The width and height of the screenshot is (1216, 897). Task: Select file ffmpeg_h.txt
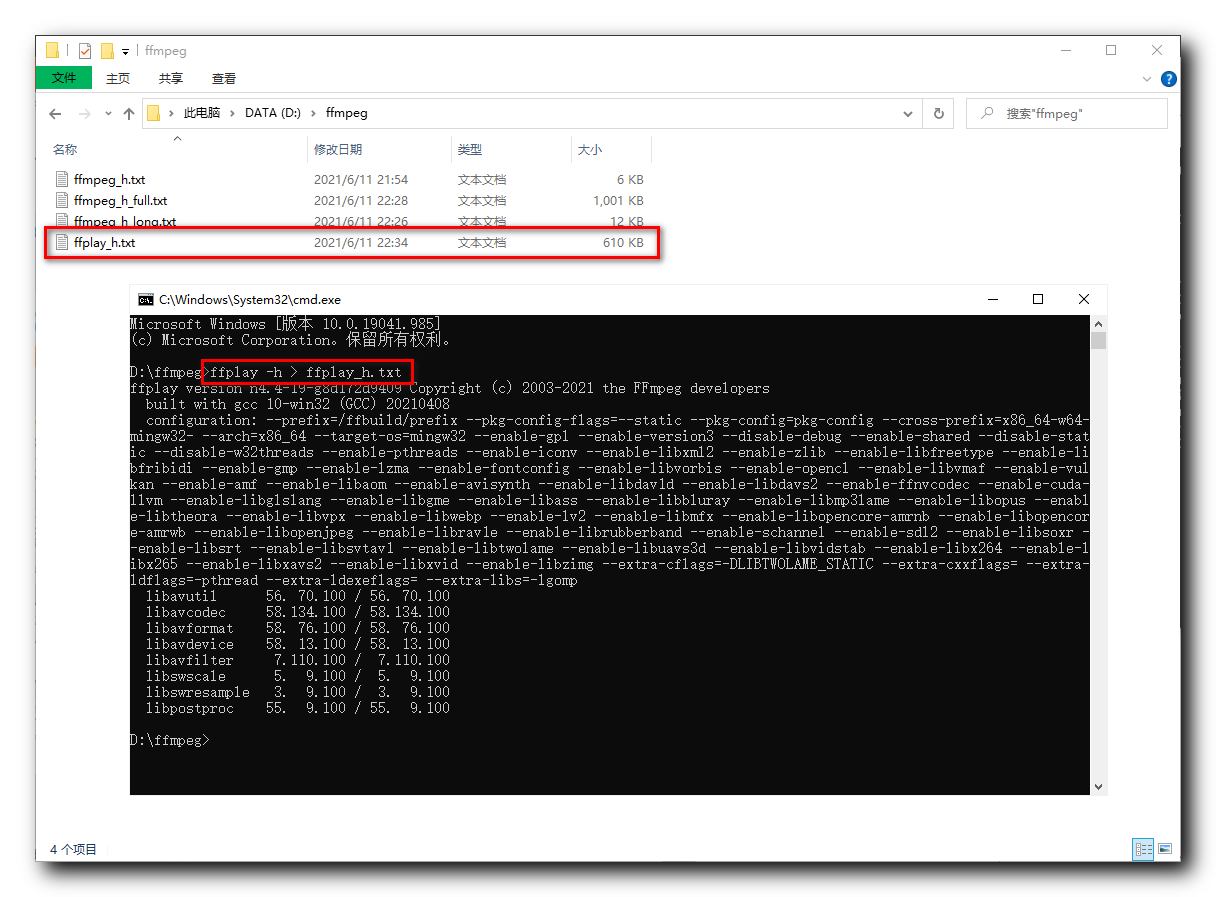pos(109,180)
